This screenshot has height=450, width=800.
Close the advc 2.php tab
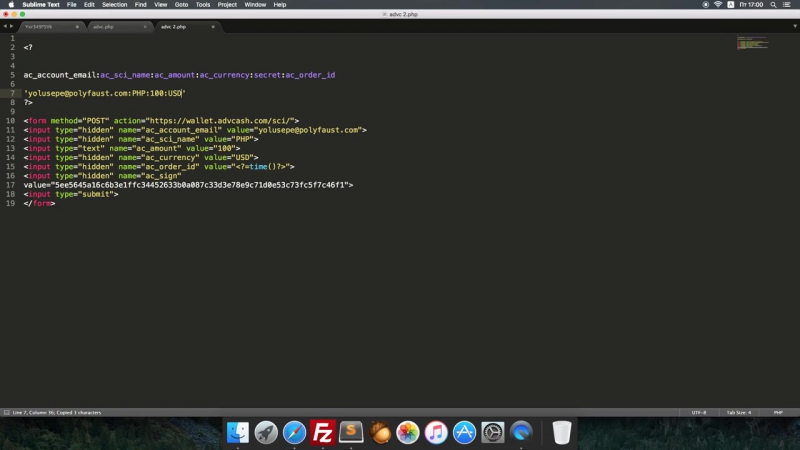coord(213,27)
